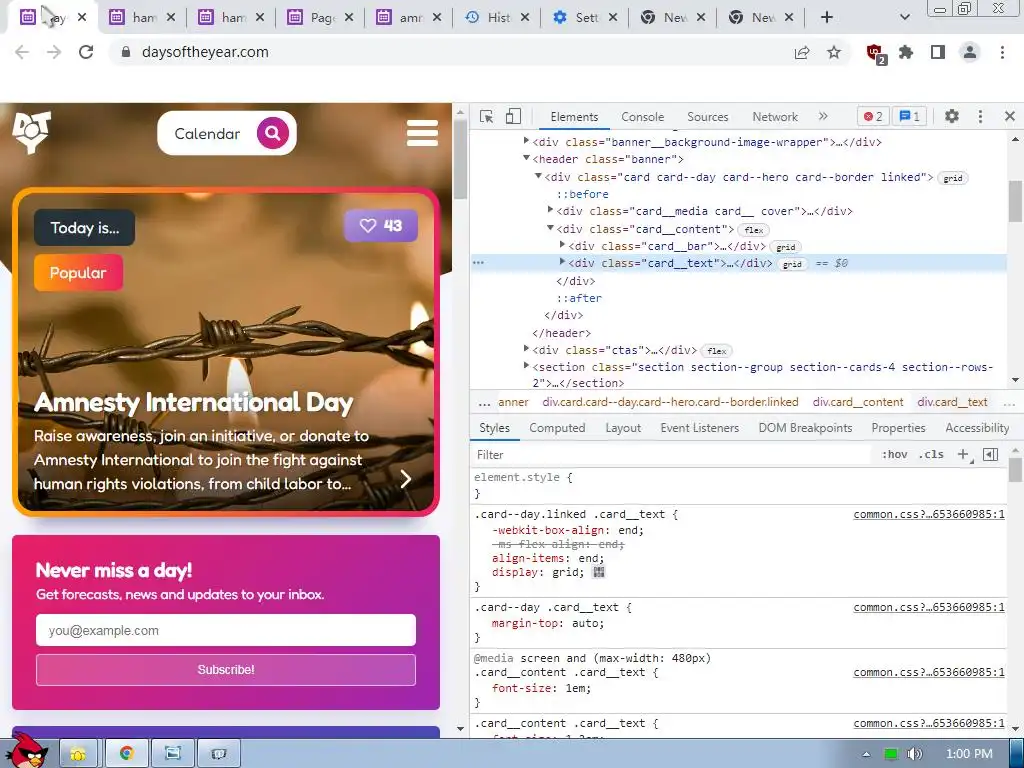Expand the card__media div node
The height and width of the screenshot is (768, 1024).
[x=550, y=210]
